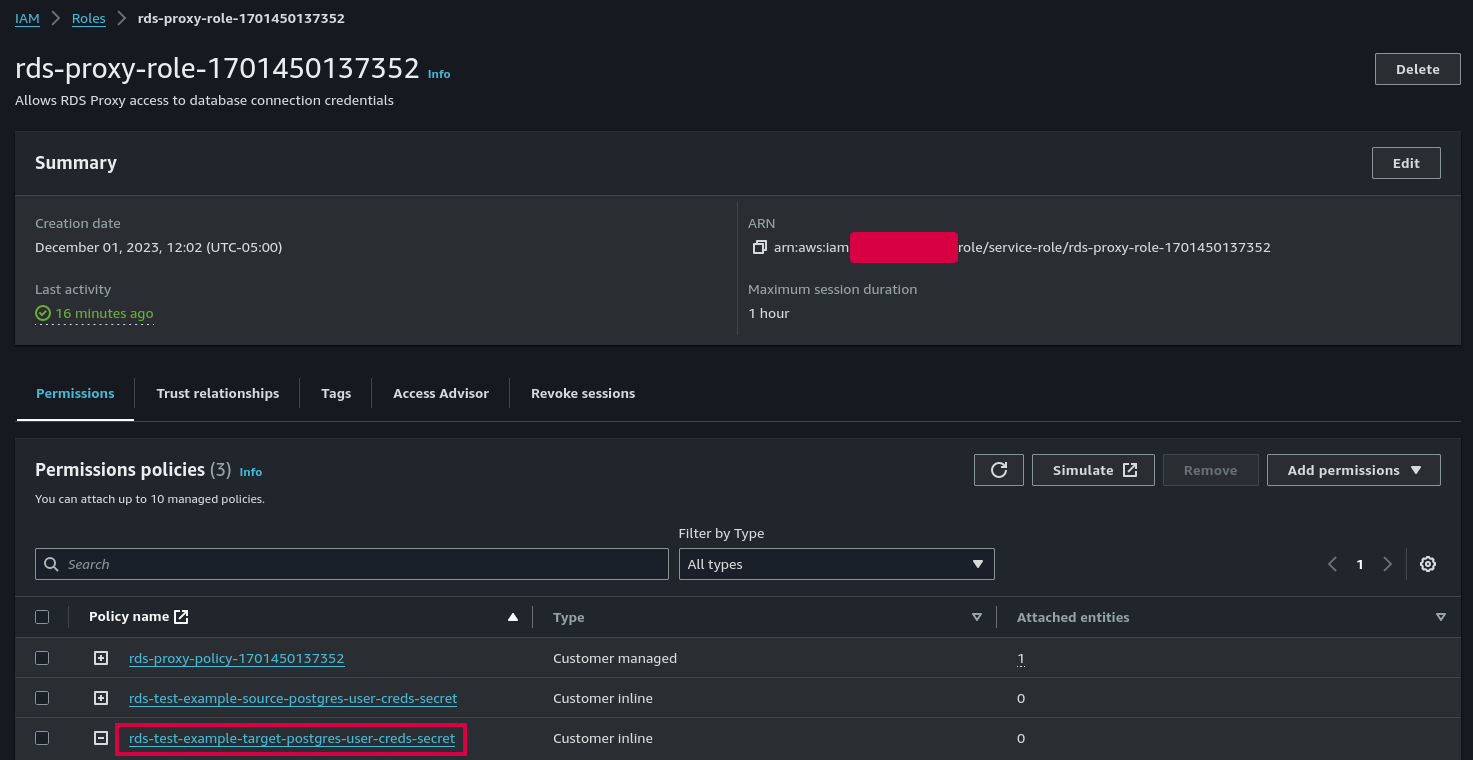Check the rds-proxy-policy-1701450137352 checkbox

pyautogui.click(x=42, y=658)
